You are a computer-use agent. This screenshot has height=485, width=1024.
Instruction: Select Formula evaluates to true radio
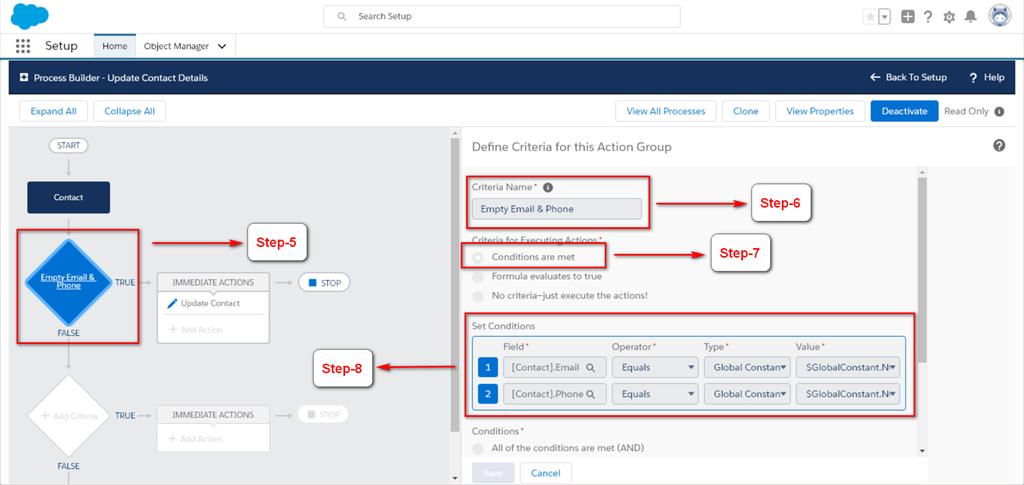478,277
